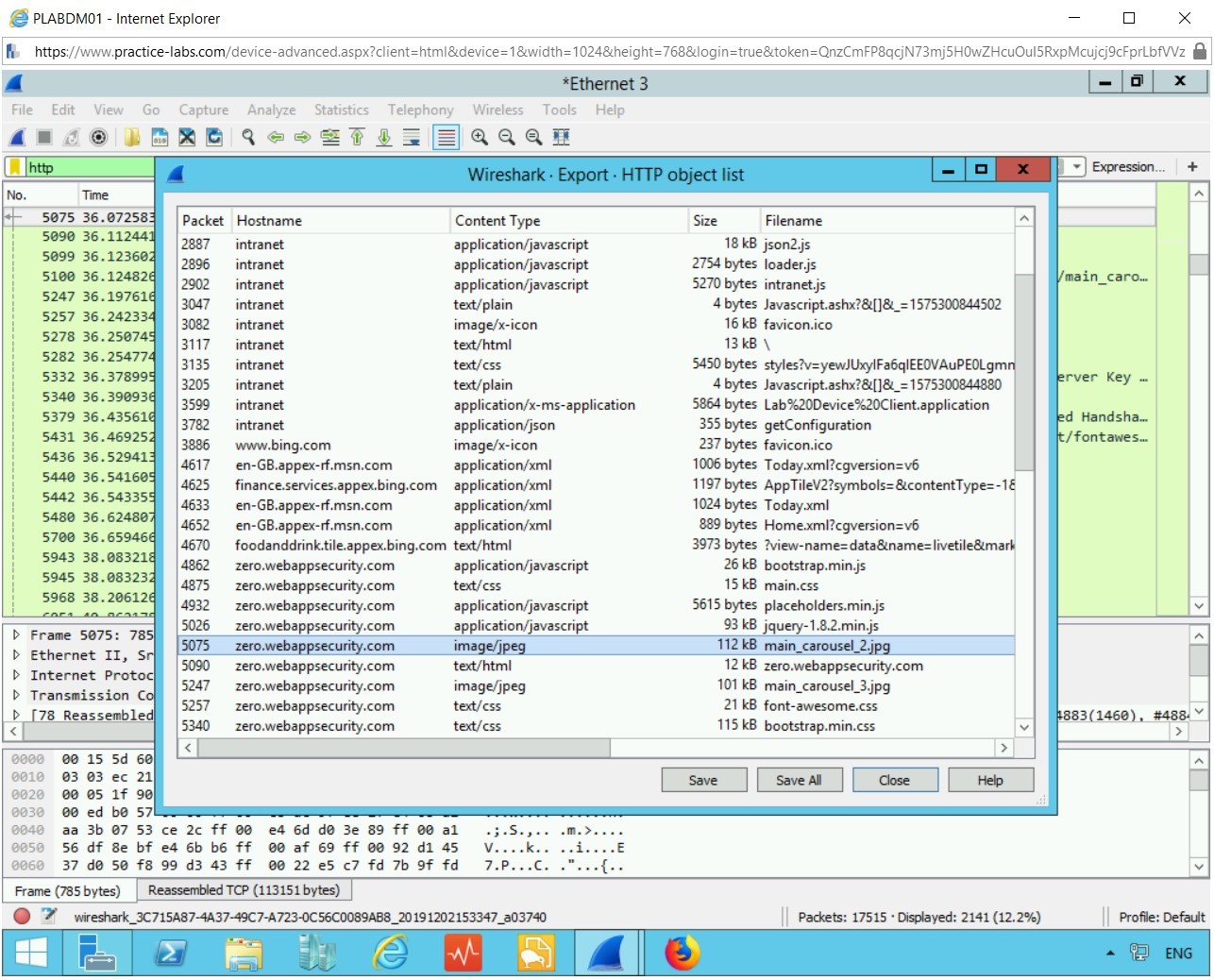Zoom out the packet text
This screenshot has height=980, width=1214.
click(x=507, y=138)
